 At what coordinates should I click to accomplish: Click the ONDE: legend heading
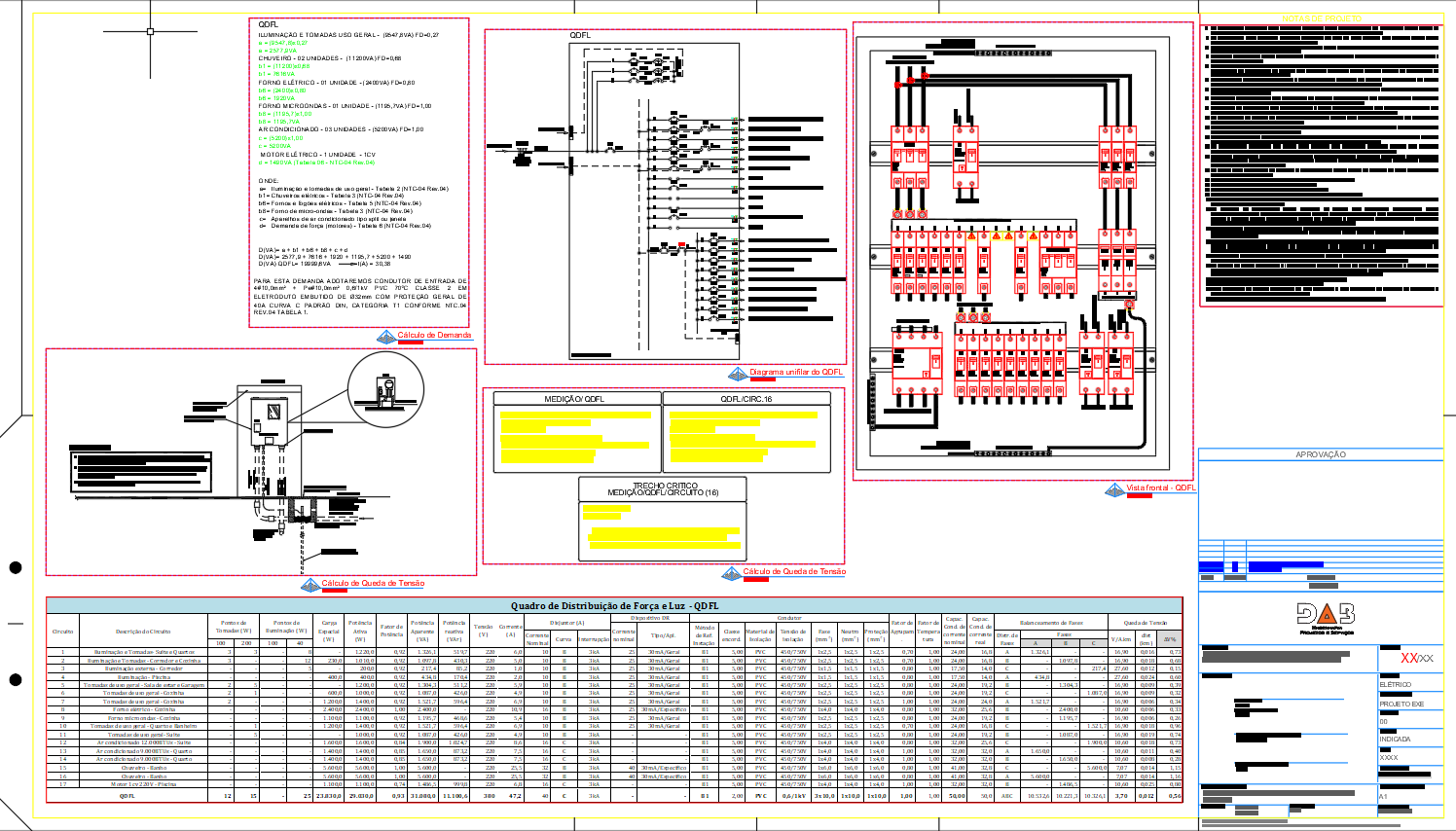point(269,181)
